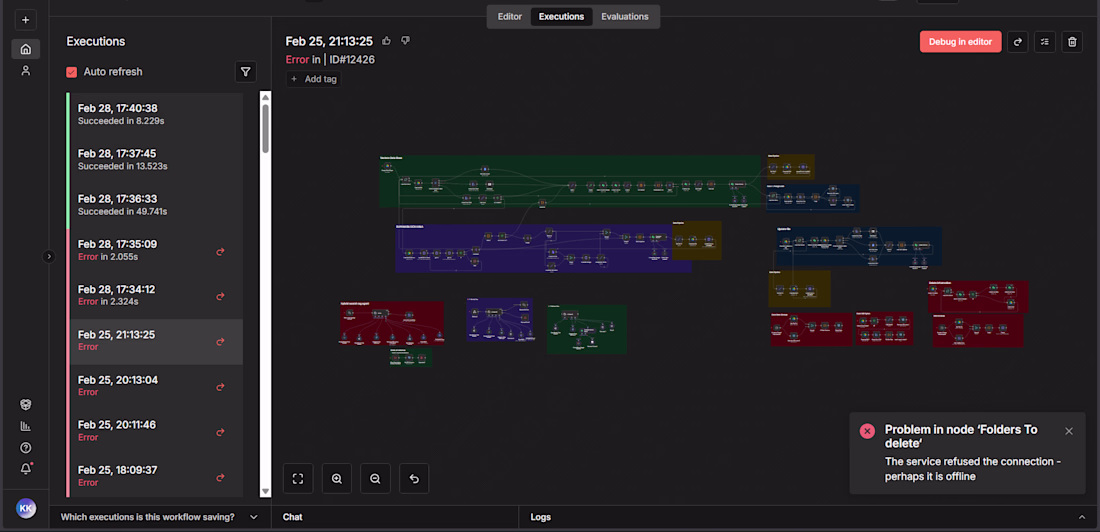Screen dimensions: 1100x532
Task: Expand 'Which executions is this workflow saving?'
Action: 159,517
